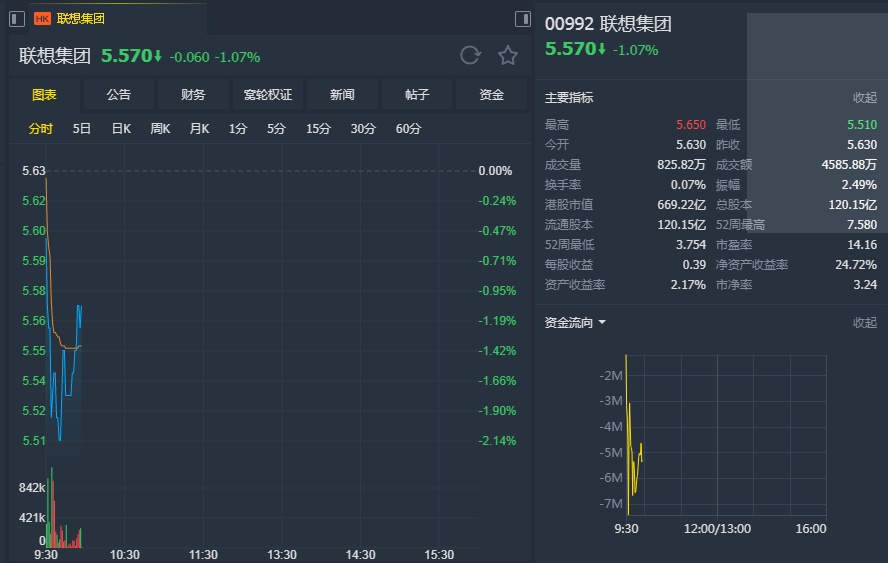Go to the 新闻 tab
The width and height of the screenshot is (888, 563).
342,95
